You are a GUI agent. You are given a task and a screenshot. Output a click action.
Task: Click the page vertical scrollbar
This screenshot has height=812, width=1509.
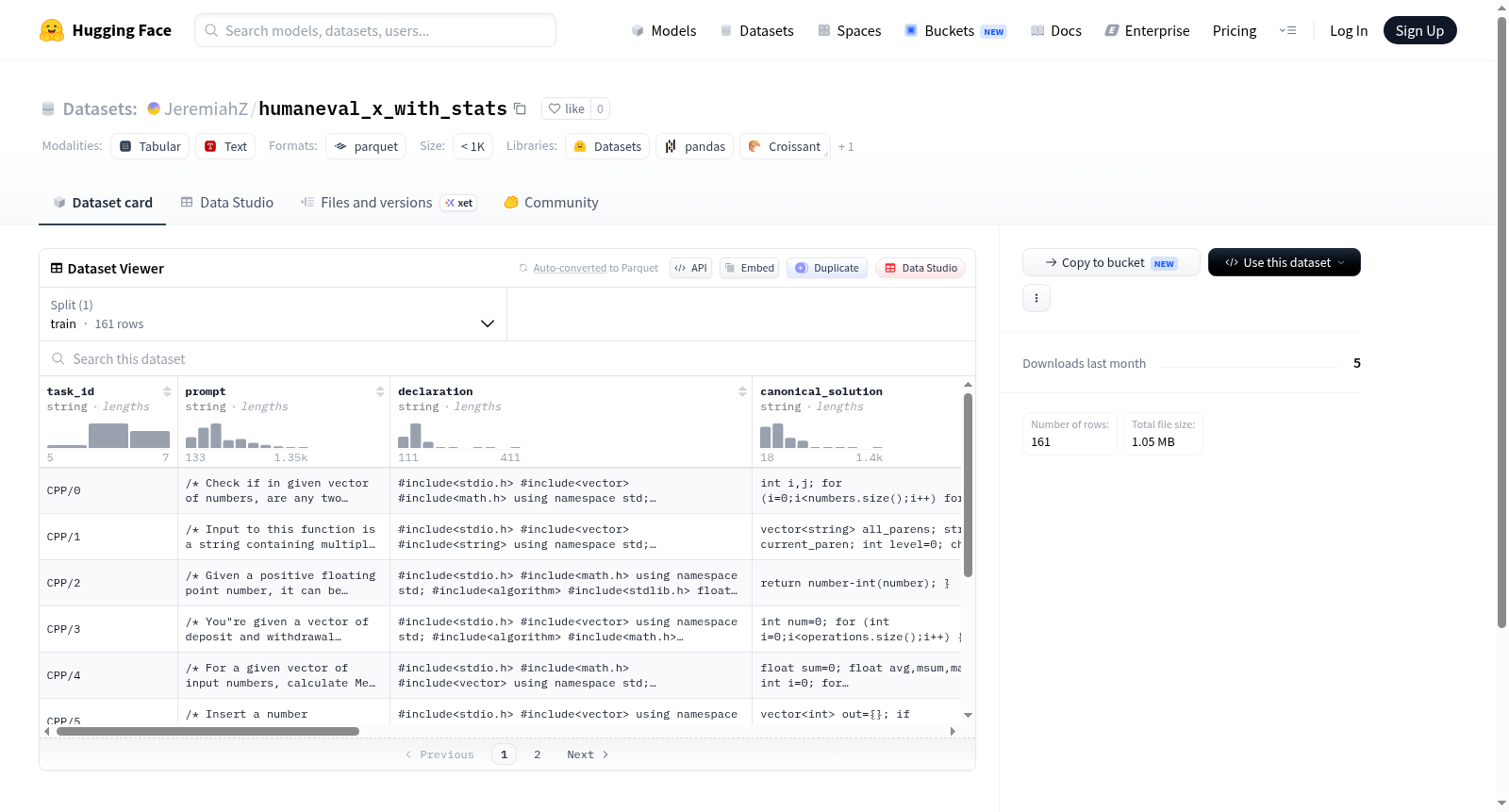(x=1502, y=321)
